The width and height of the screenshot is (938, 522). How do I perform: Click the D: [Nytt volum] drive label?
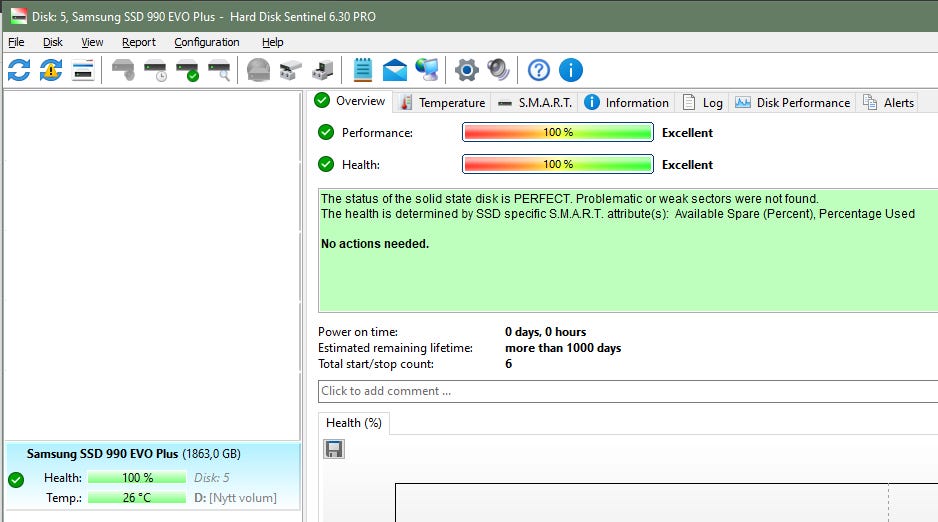click(x=235, y=497)
